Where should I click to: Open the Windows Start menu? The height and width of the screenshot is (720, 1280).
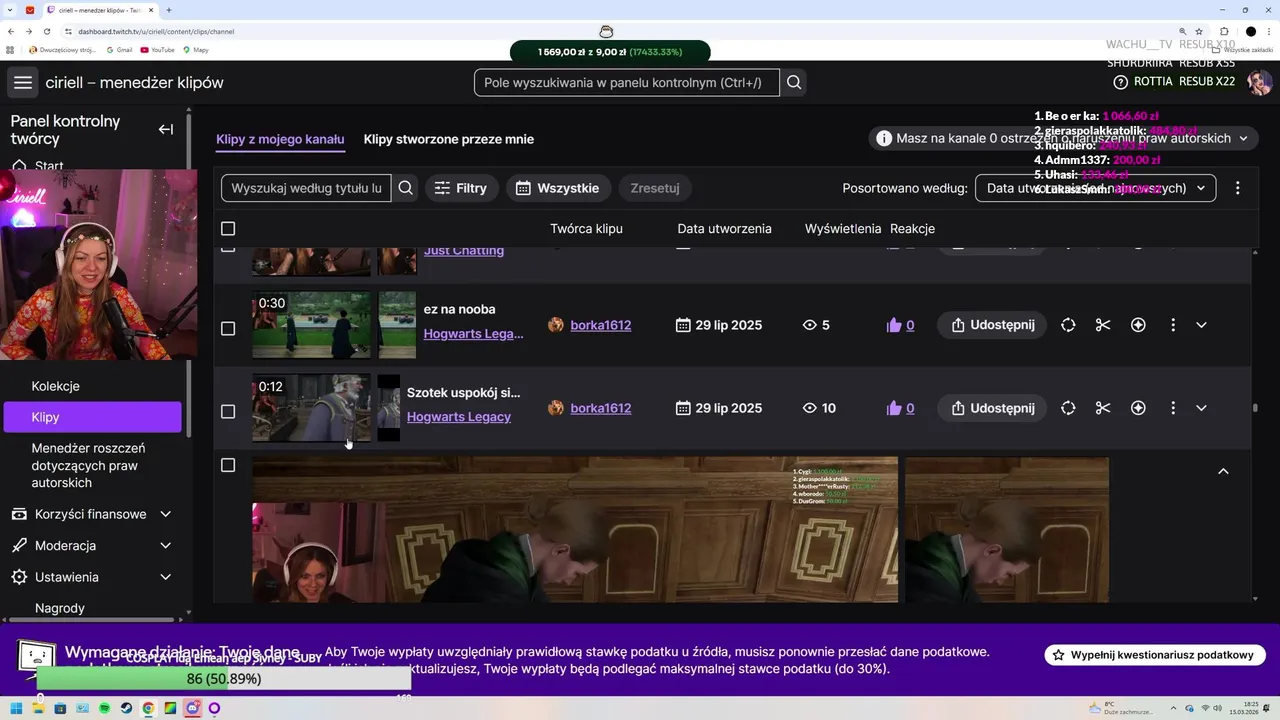click(x=16, y=708)
